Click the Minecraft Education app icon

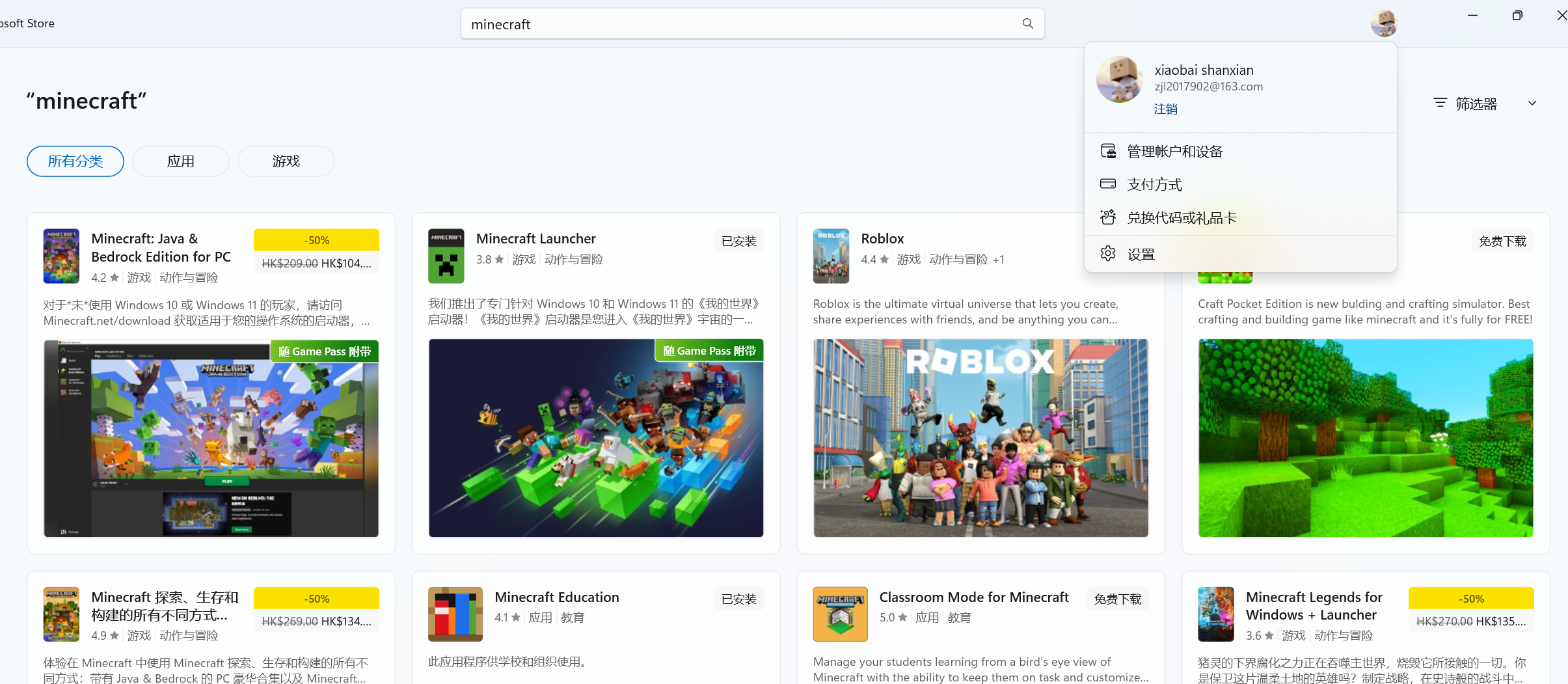click(x=455, y=614)
